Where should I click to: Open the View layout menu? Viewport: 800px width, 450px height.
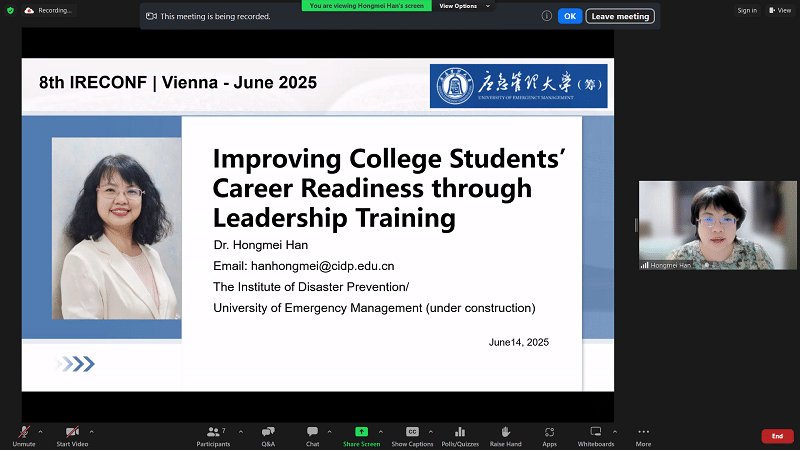coord(779,10)
